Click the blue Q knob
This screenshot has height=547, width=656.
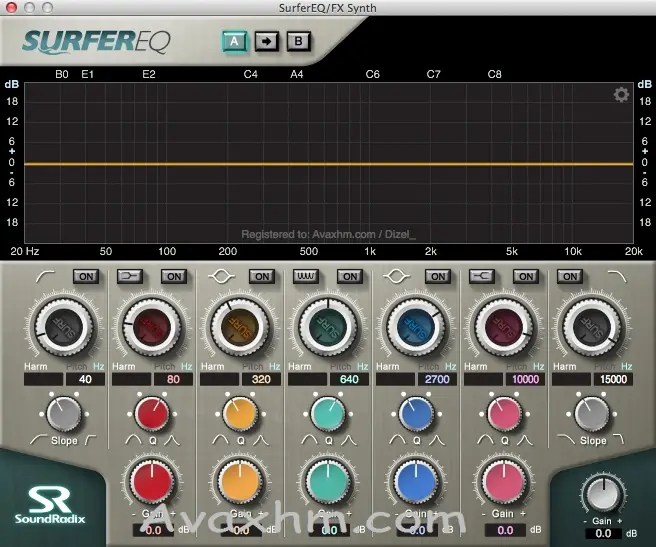pyautogui.click(x=416, y=414)
